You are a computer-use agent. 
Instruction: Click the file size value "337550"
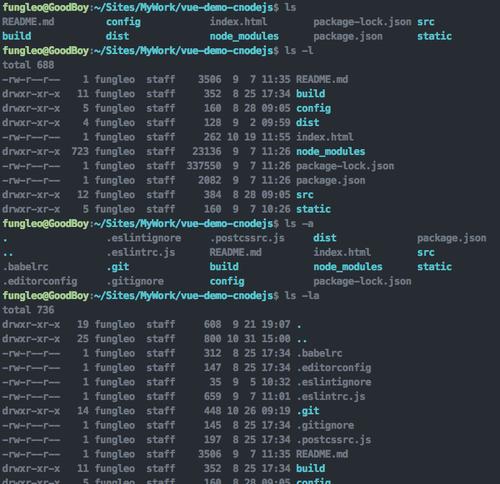(204, 166)
